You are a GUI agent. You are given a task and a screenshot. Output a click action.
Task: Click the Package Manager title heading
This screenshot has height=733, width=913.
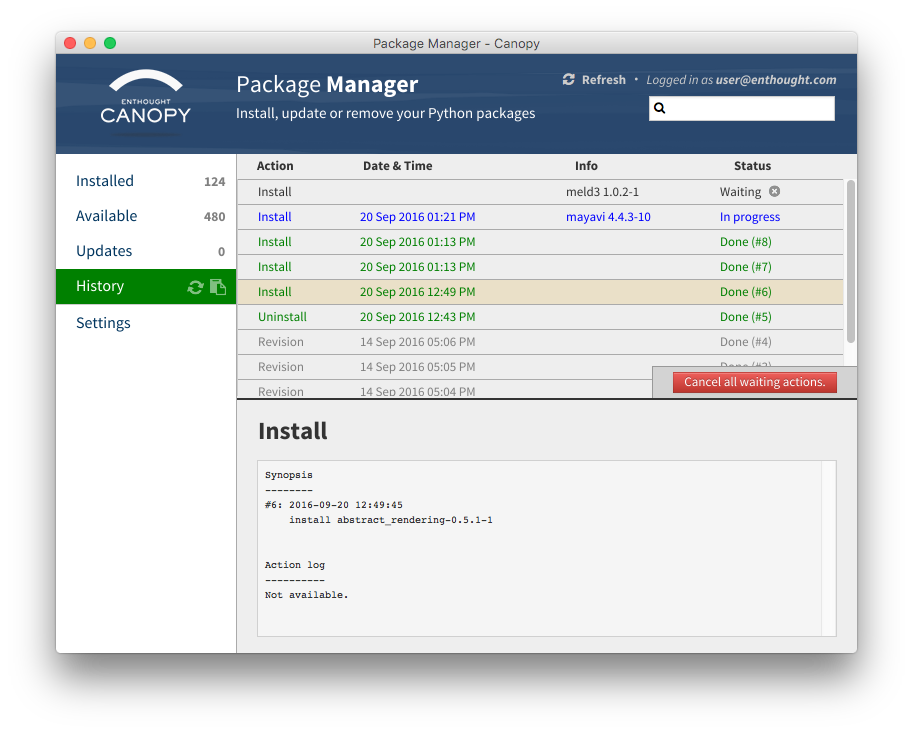coord(327,84)
